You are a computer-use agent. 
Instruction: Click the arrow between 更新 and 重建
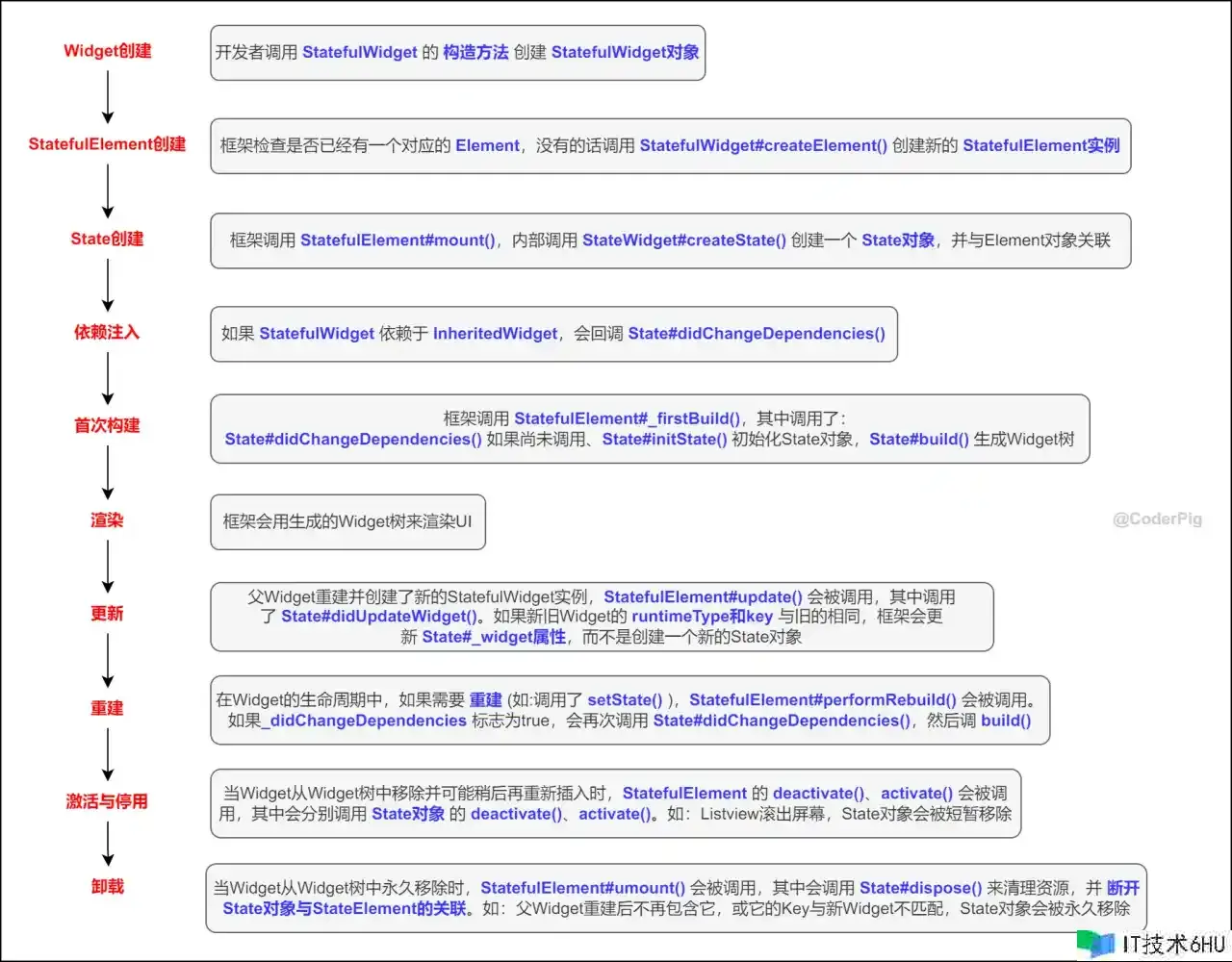point(108,661)
